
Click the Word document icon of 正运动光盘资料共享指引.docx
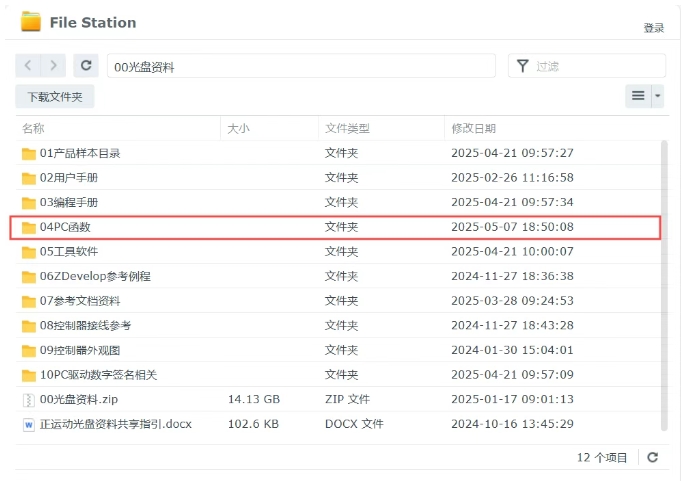pyautogui.click(x=28, y=425)
